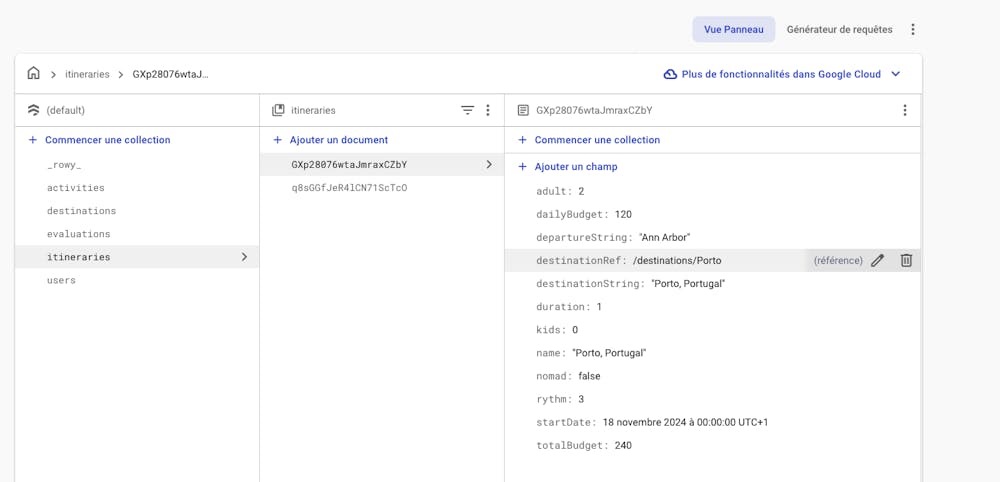This screenshot has height=482, width=1000.
Task: Click the home icon in the breadcrumb
Action: 33,73
